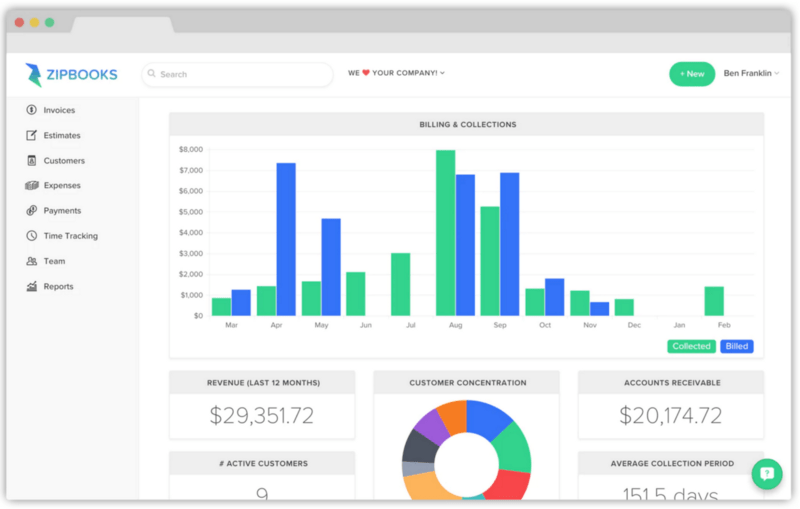
Task: Click the Time Tracking clock icon
Action: coord(32,236)
